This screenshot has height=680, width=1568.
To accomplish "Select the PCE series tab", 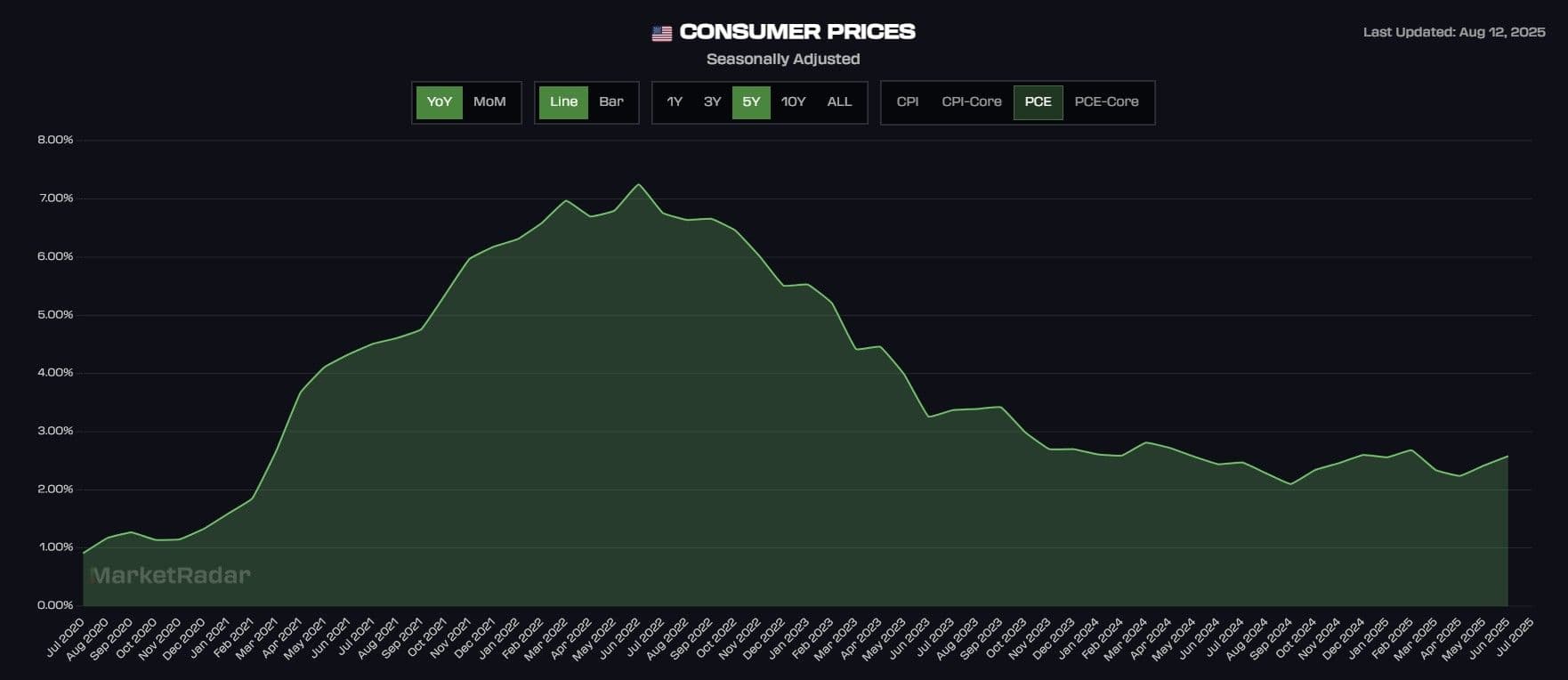I will pyautogui.click(x=1038, y=102).
